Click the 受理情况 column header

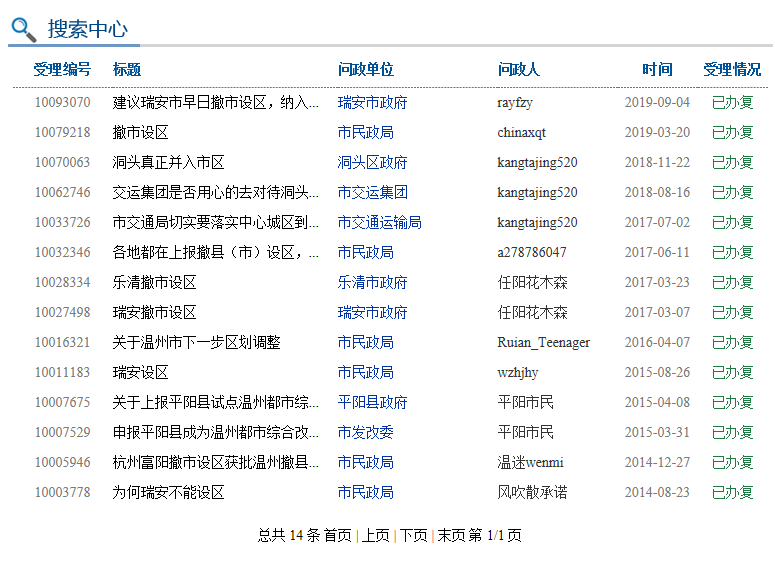[732, 70]
